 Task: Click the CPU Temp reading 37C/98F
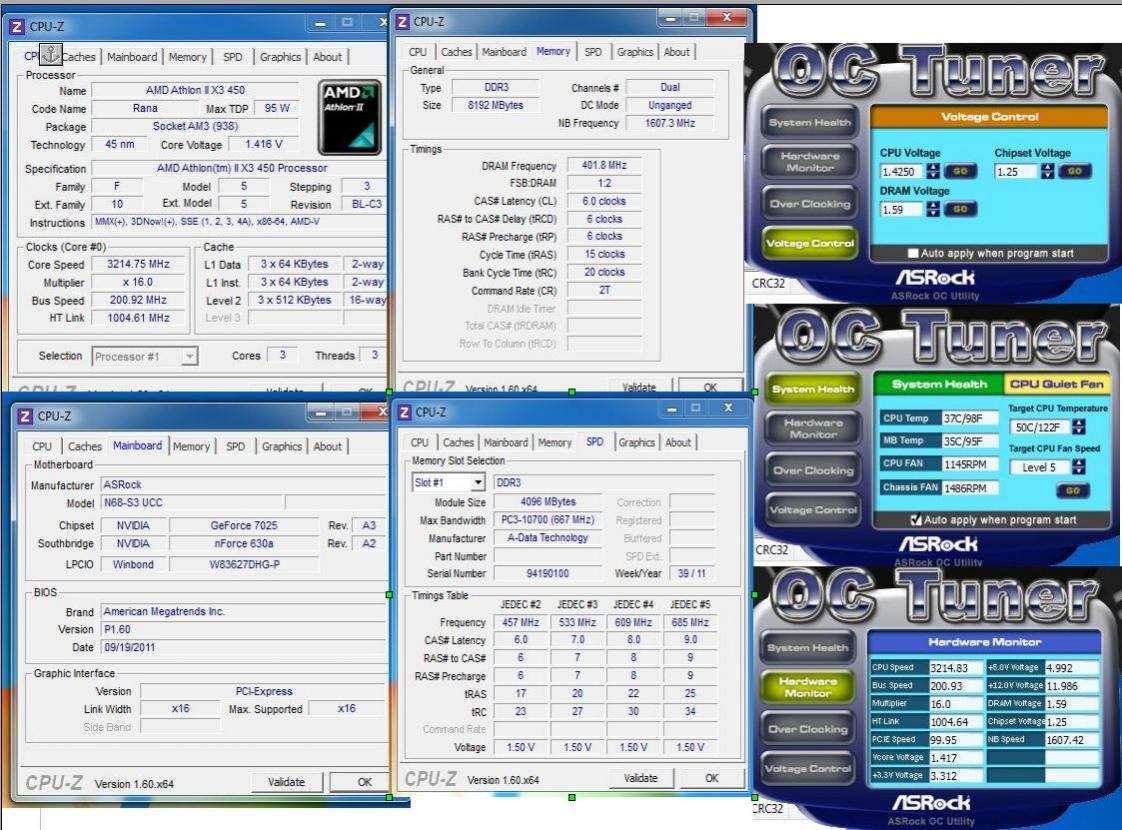click(x=970, y=419)
